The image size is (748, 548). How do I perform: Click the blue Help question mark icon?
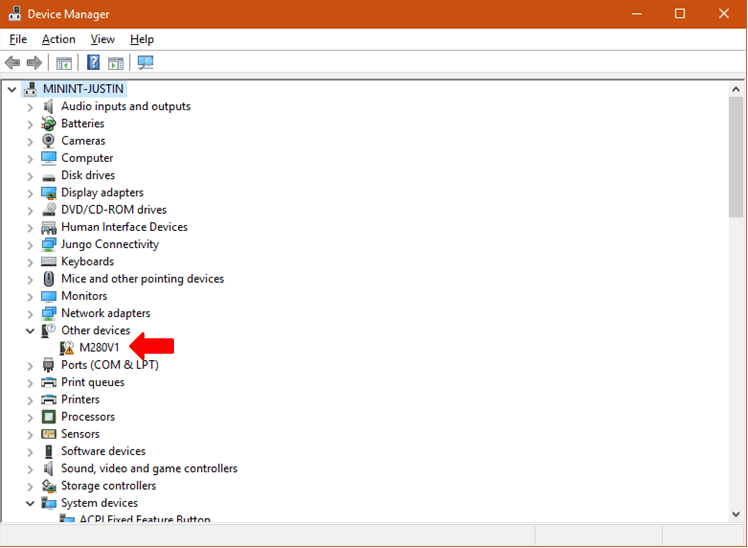pos(93,62)
